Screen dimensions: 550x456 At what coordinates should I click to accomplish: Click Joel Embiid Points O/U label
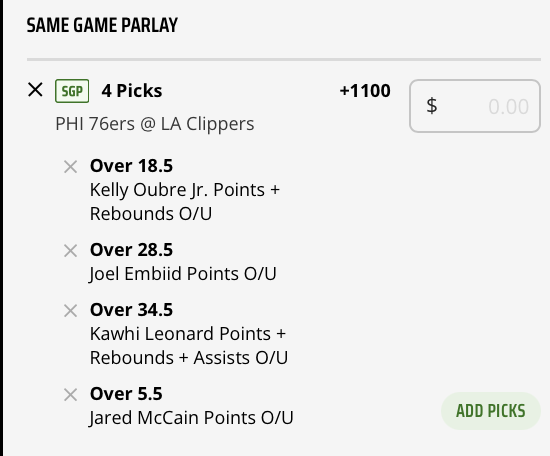tap(183, 274)
